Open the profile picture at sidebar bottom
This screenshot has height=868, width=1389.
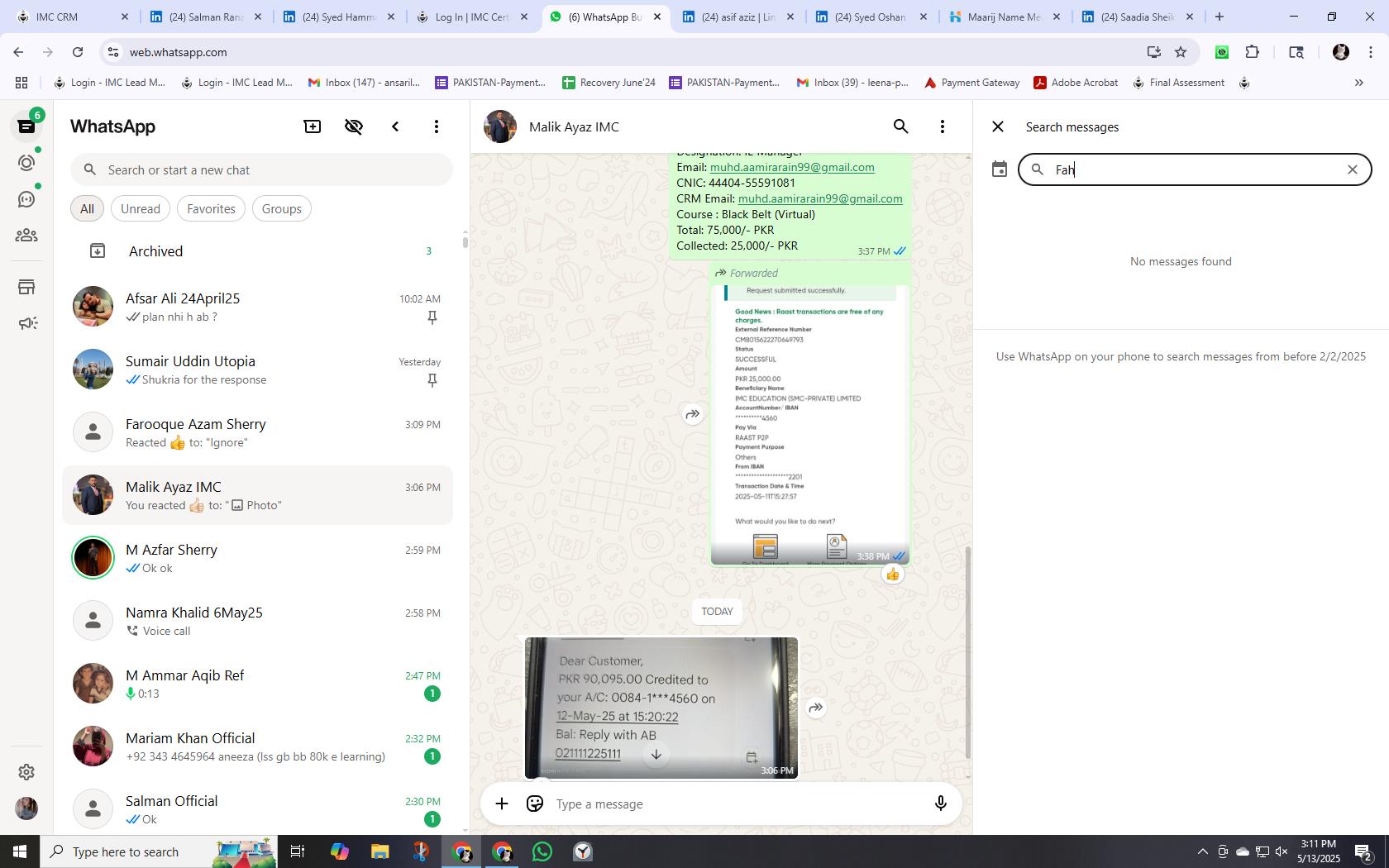(x=26, y=808)
